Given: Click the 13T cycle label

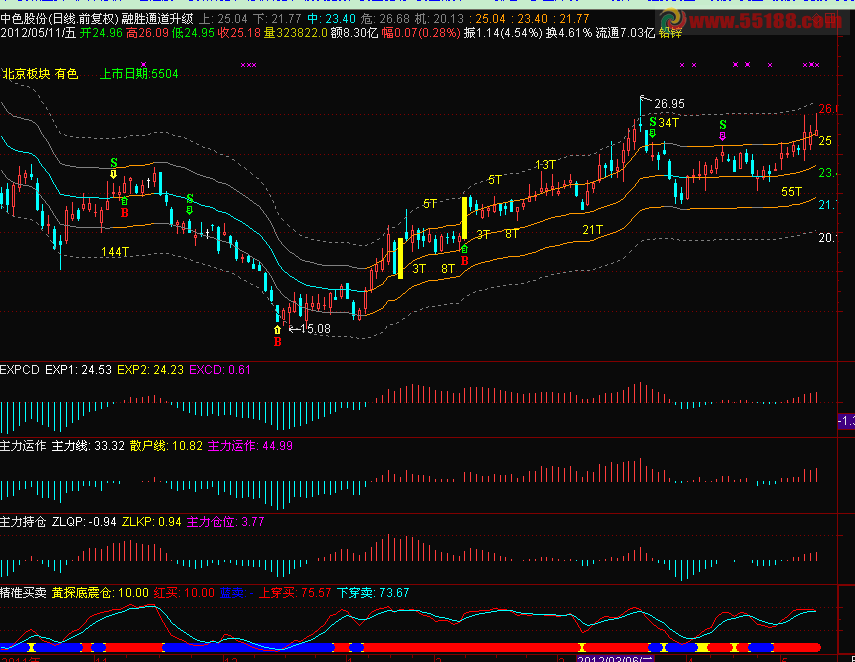Looking at the screenshot, I should click(545, 165).
